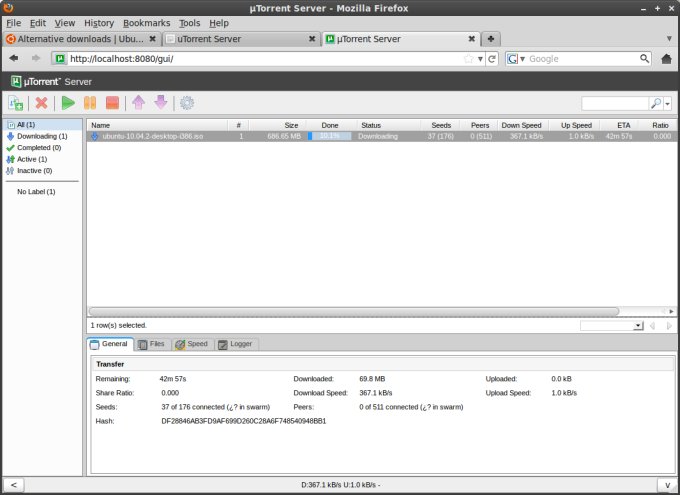
Task: Select the ubuntu-10.04.2-desktop-i386.iso torrent row
Action: click(x=382, y=136)
